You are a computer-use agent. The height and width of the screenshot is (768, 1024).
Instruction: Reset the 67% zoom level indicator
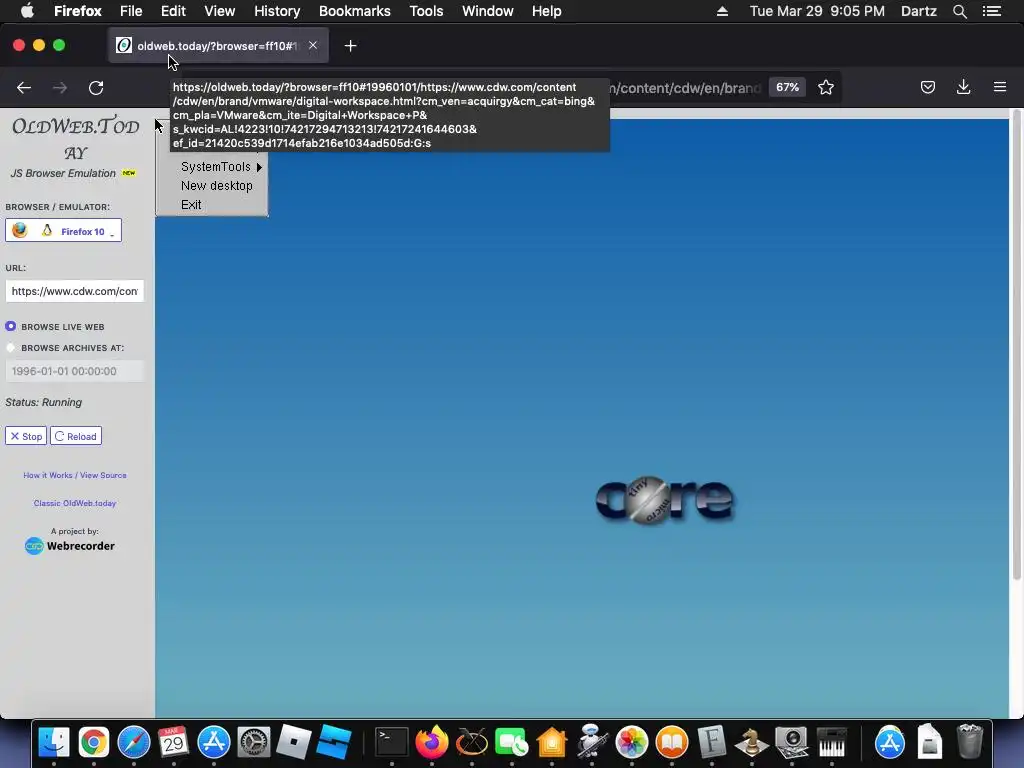pyautogui.click(x=787, y=88)
